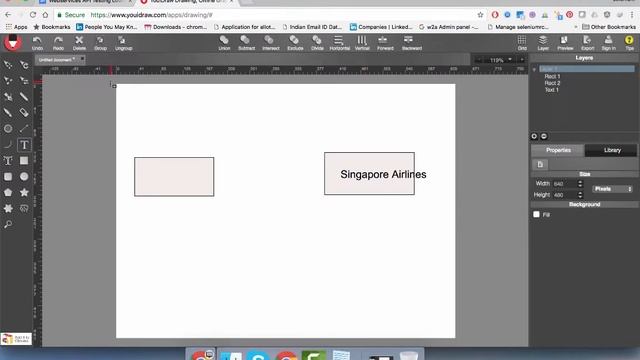The height and width of the screenshot is (360, 640).
Task: Open the YouiDraw main logo menu
Action: (x=13, y=42)
